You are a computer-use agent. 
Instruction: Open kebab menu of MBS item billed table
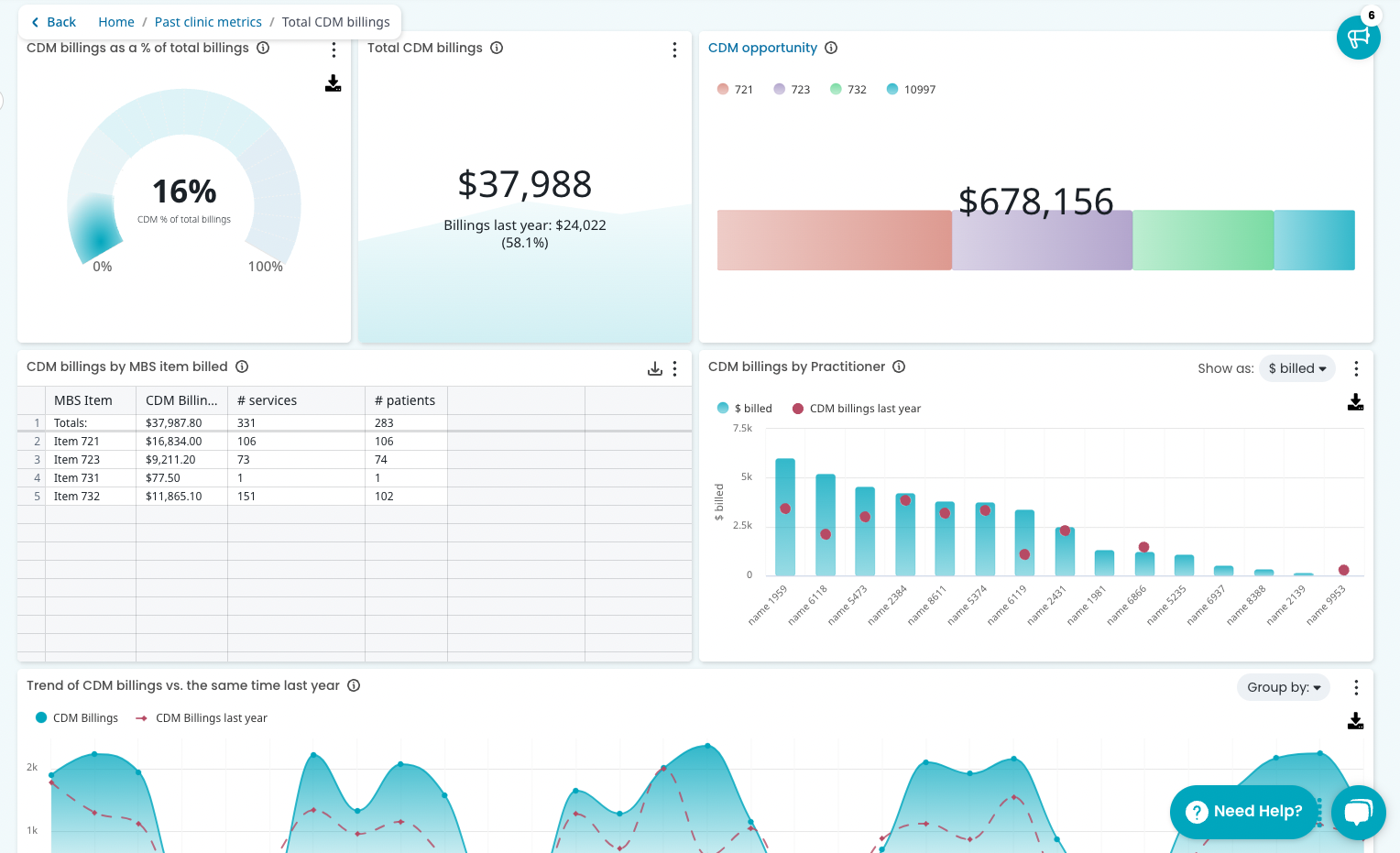674,368
